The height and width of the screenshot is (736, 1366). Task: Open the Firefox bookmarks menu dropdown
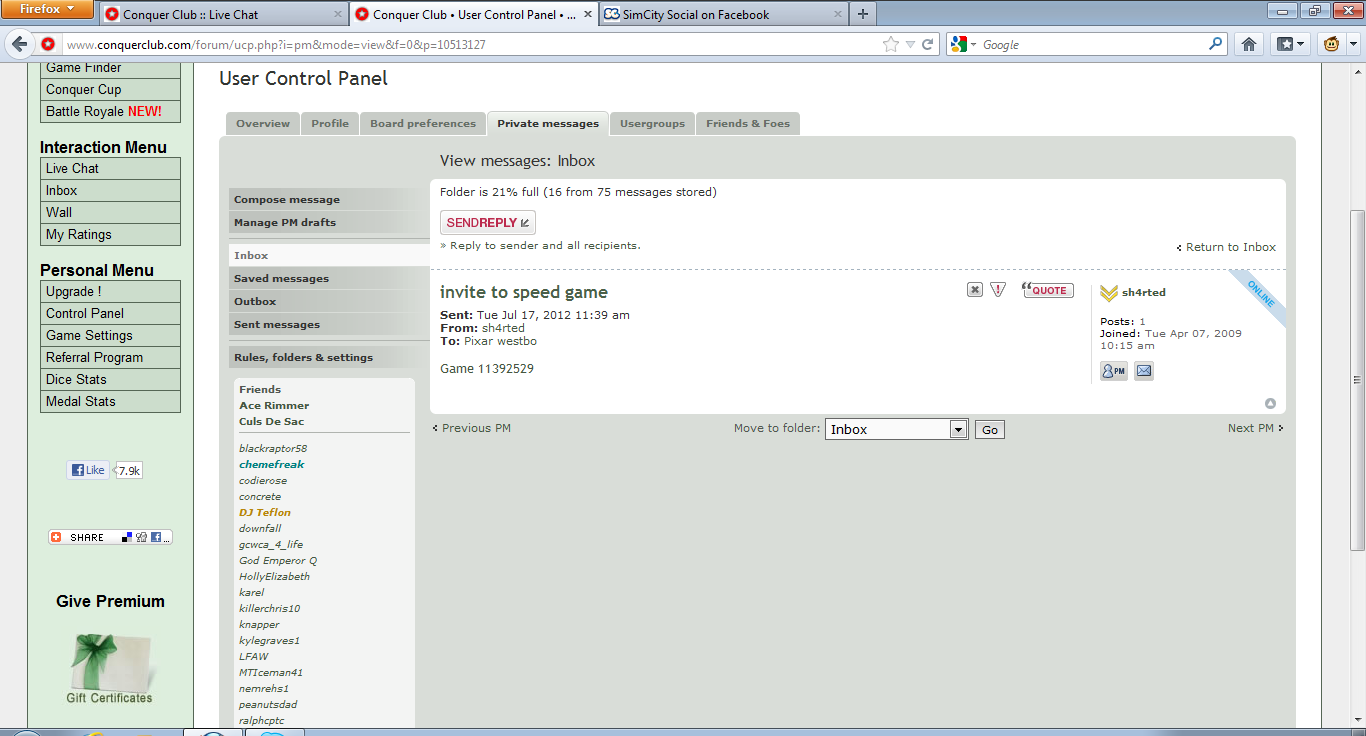[1290, 44]
